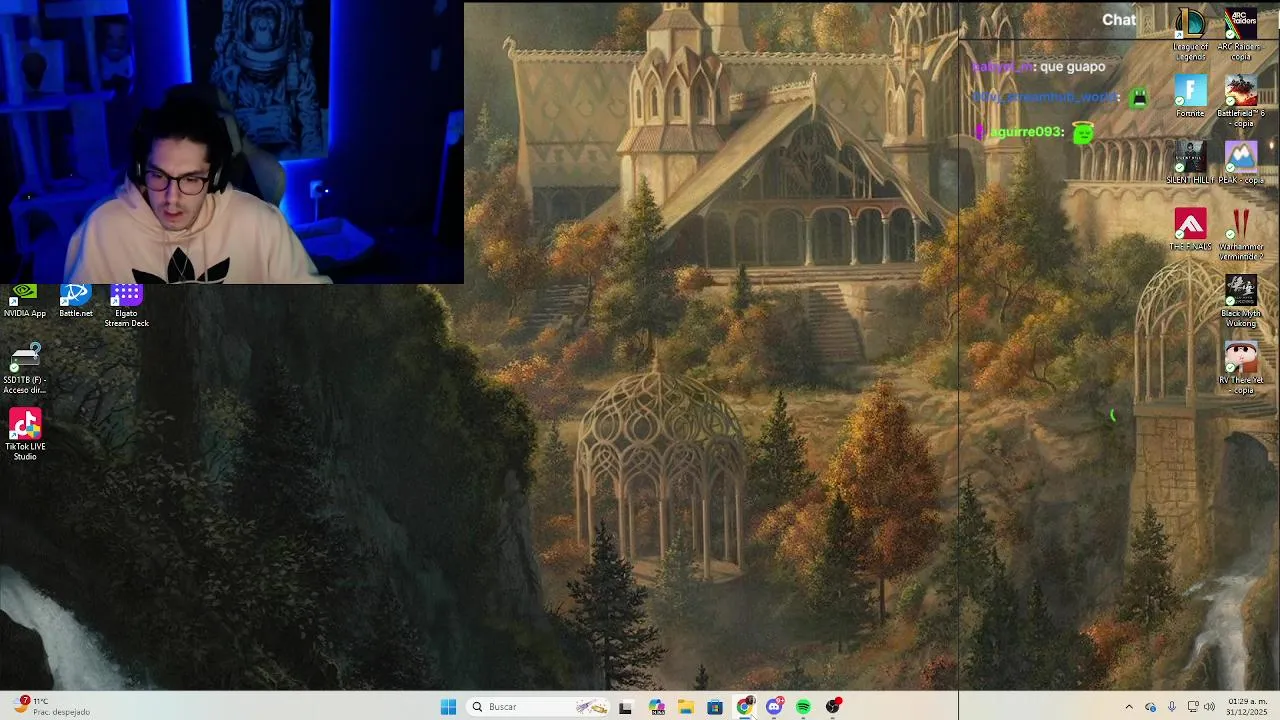Open Discord from the taskbar
This screenshot has width=1280, height=720.
[x=774, y=707]
